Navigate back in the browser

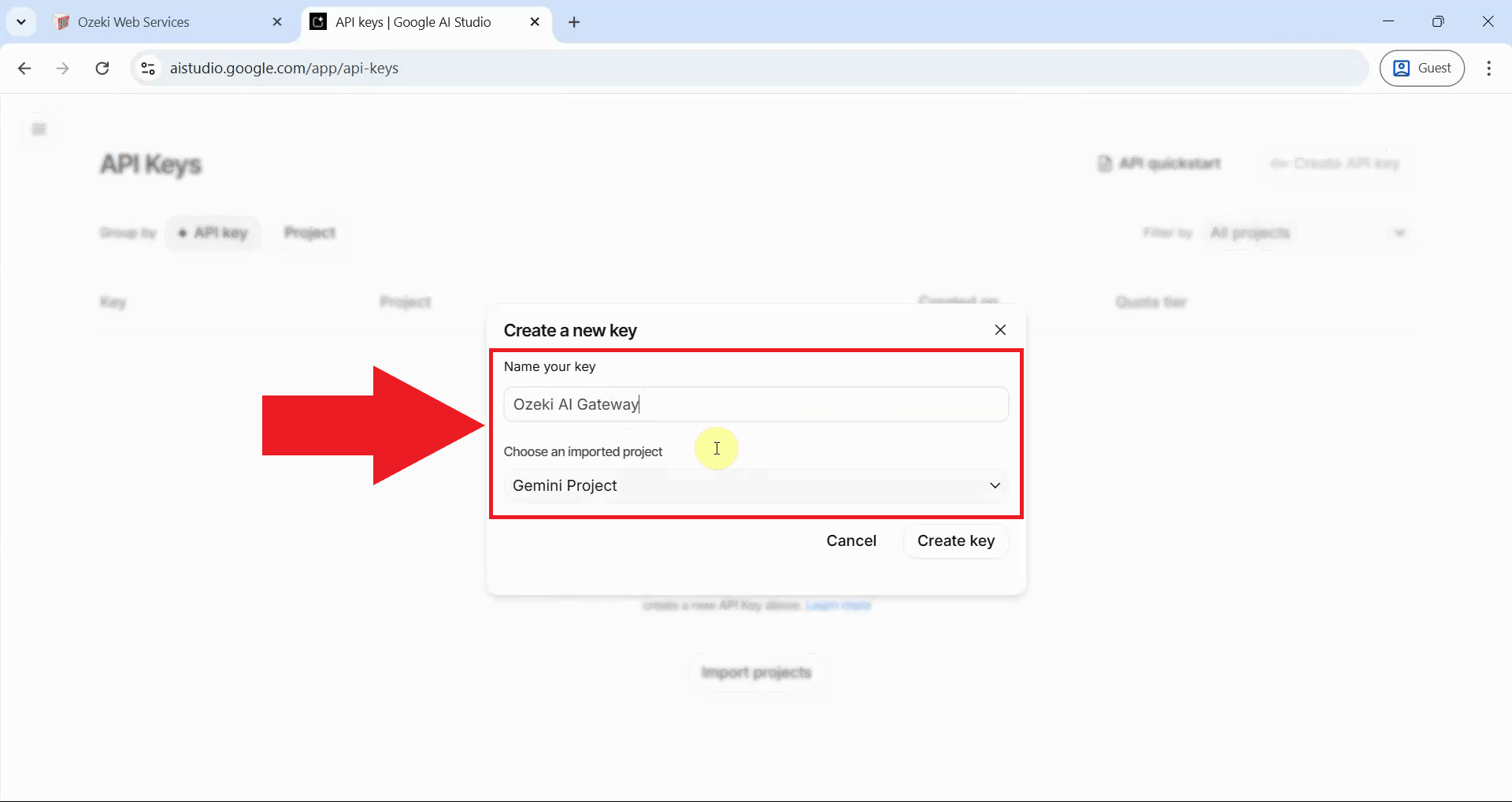pyautogui.click(x=24, y=68)
